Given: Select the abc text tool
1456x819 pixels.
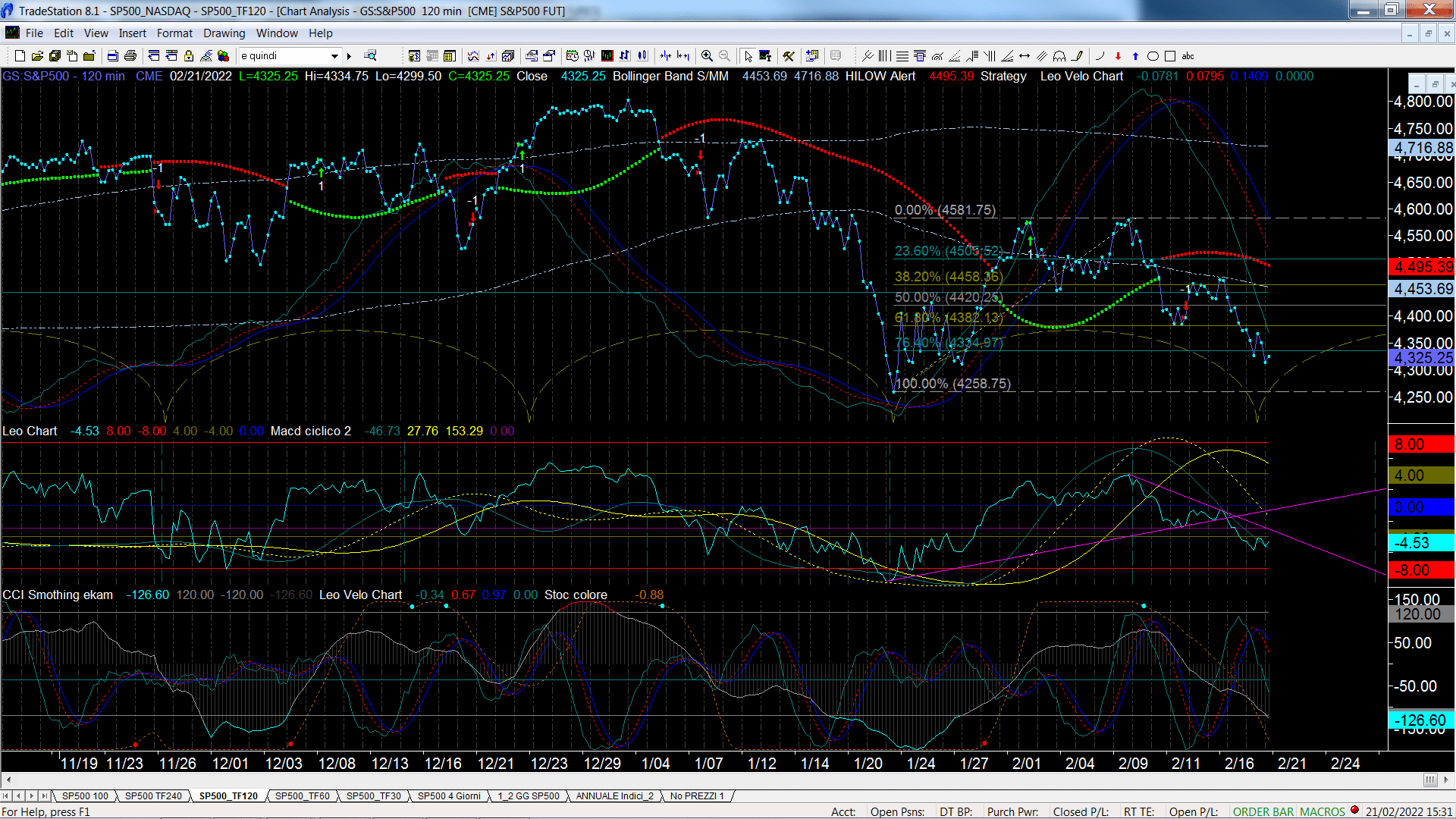Looking at the screenshot, I should [x=1188, y=56].
